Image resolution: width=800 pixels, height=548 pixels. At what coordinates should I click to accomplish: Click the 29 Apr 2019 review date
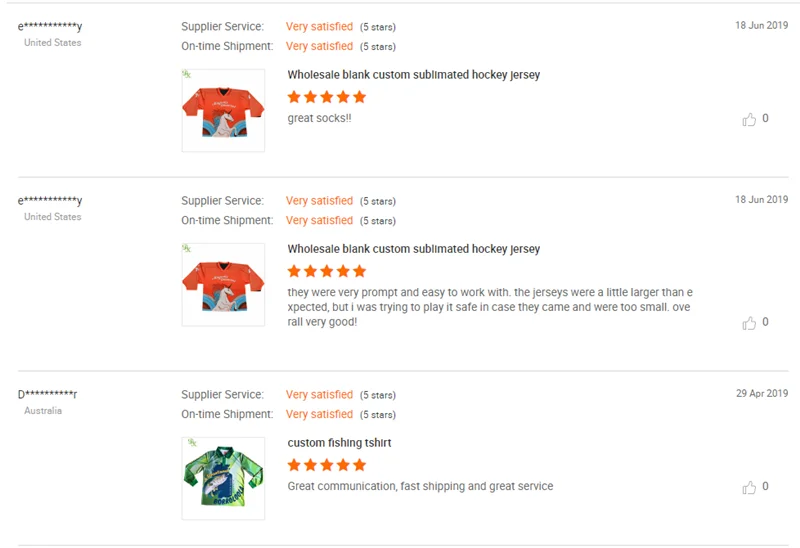click(762, 394)
